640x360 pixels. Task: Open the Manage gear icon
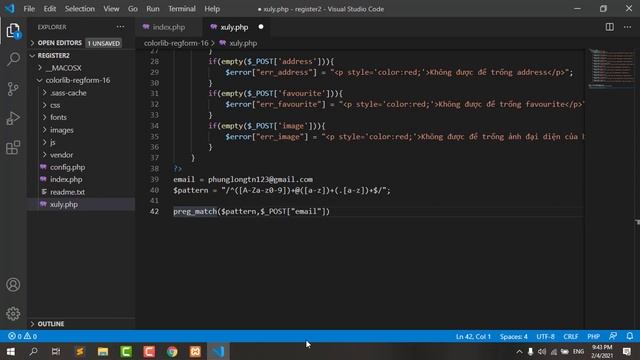point(13,313)
